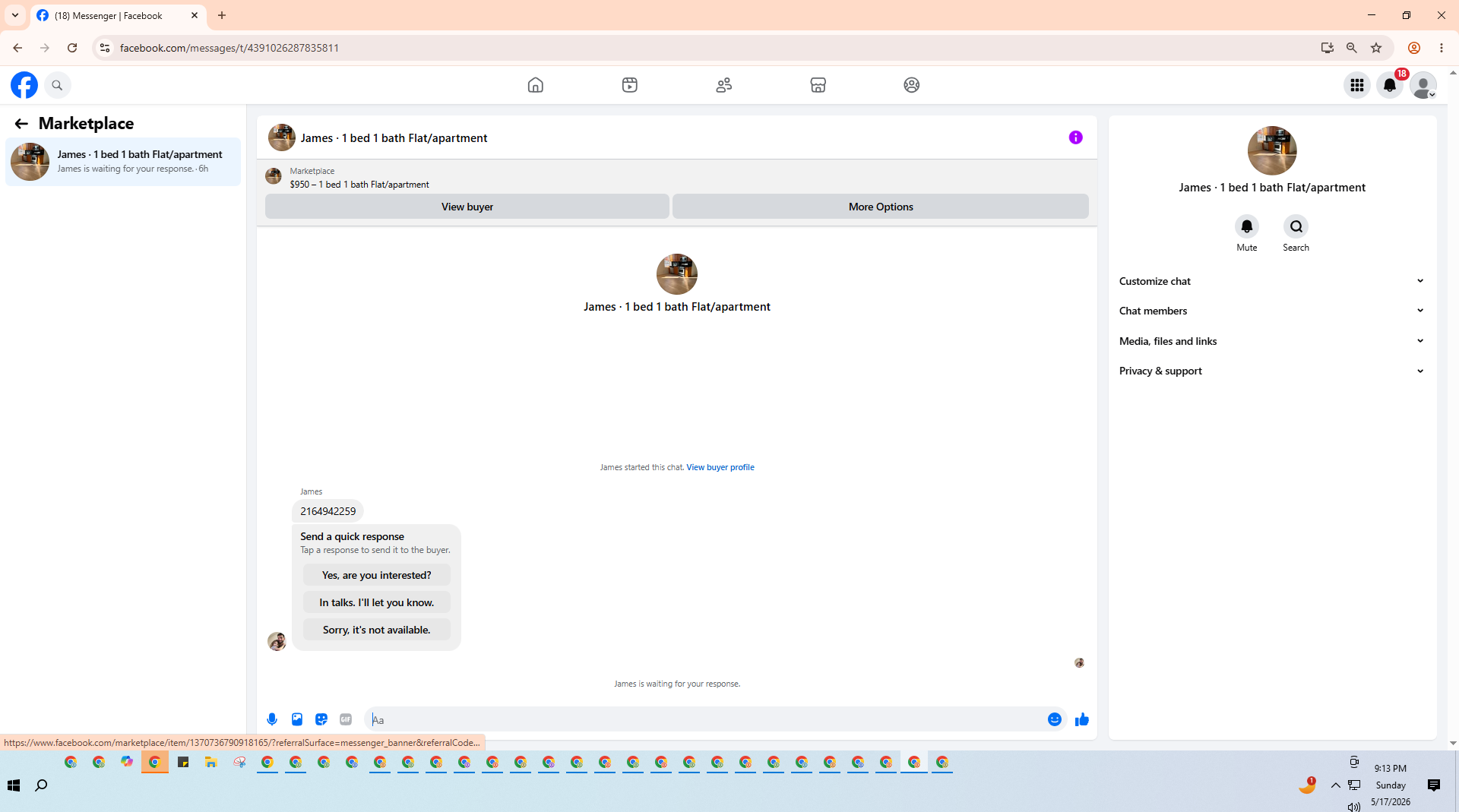
Task: View site information icon in address bar
Action: point(105,48)
